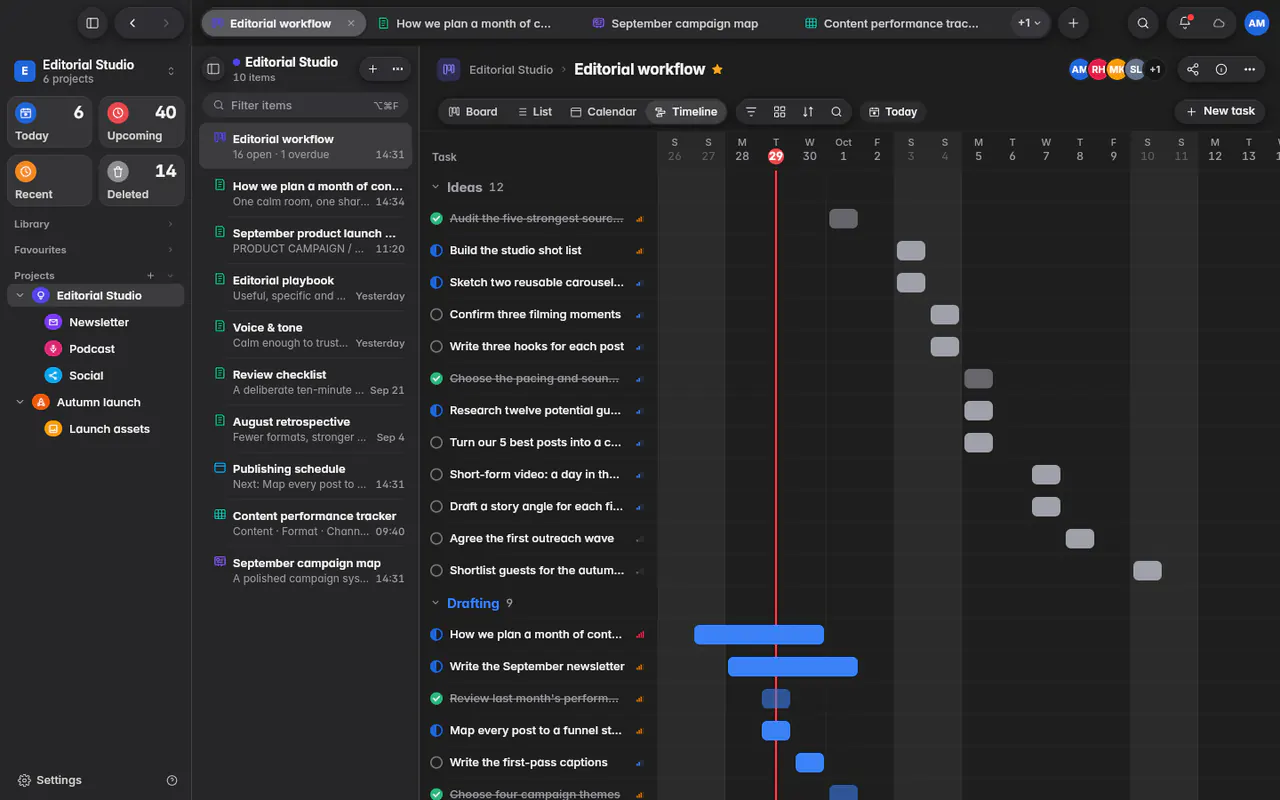Open the help icon beside Settings
1280x800 pixels.
click(172, 780)
